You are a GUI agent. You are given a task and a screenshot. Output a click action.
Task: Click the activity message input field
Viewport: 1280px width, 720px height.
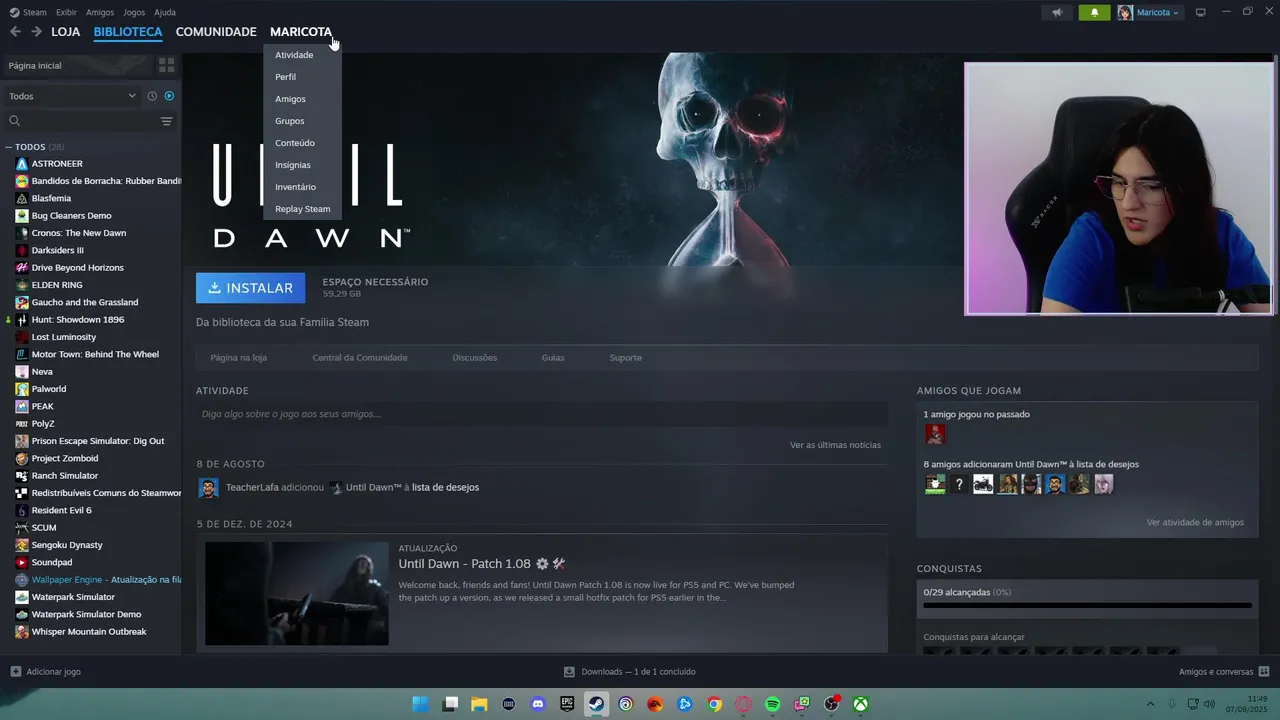pos(541,414)
